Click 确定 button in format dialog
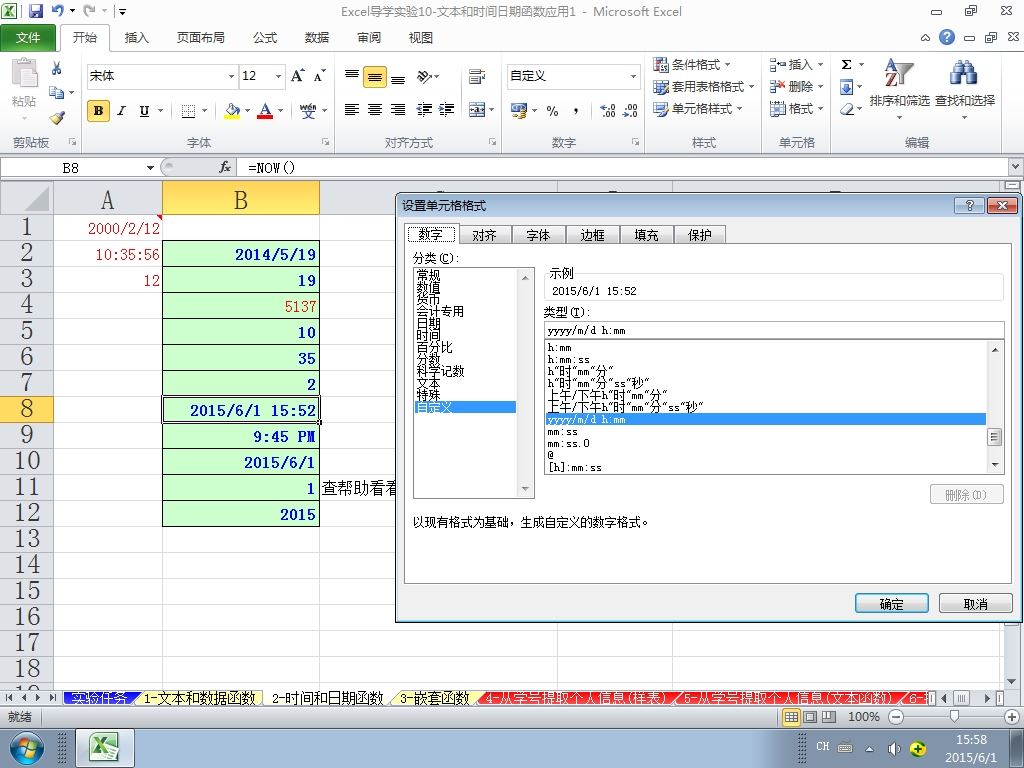The width and height of the screenshot is (1024, 768). 891,603
